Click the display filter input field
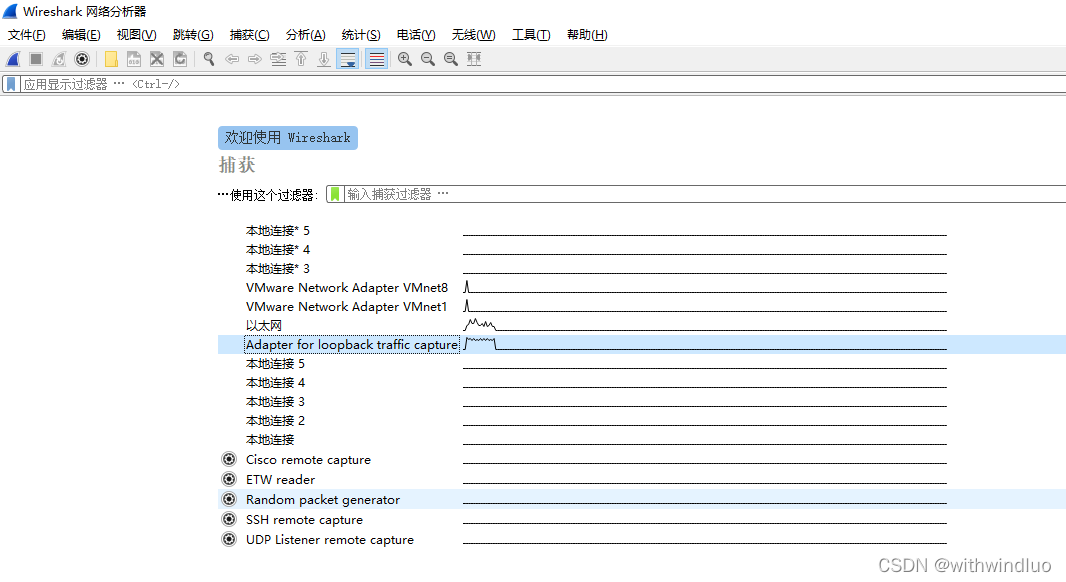1066x582 pixels. coord(543,84)
